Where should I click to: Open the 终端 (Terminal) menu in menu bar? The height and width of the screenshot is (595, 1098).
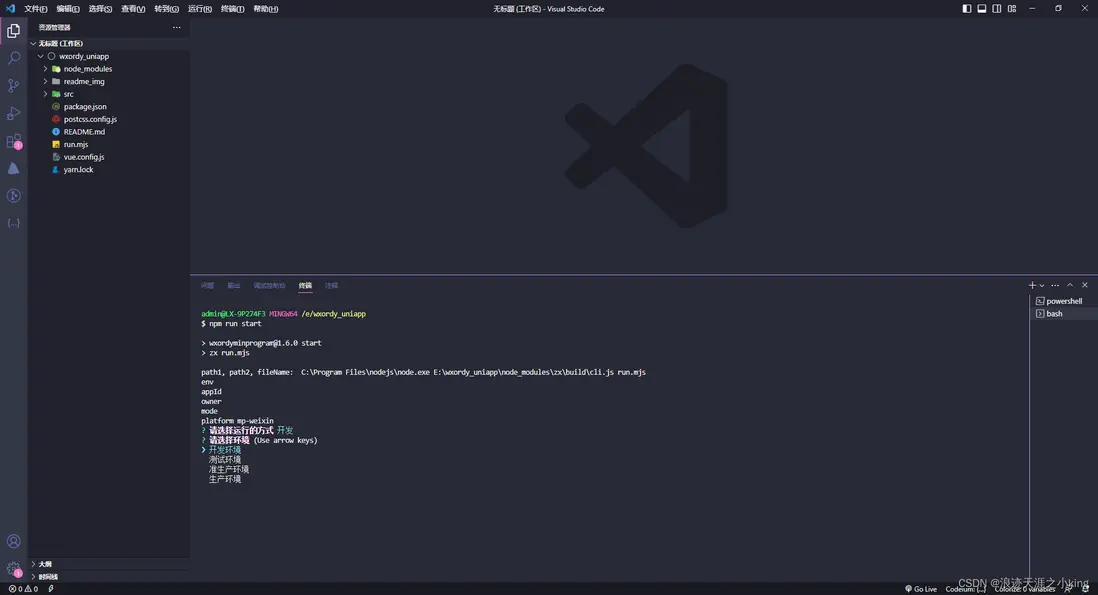232,9
